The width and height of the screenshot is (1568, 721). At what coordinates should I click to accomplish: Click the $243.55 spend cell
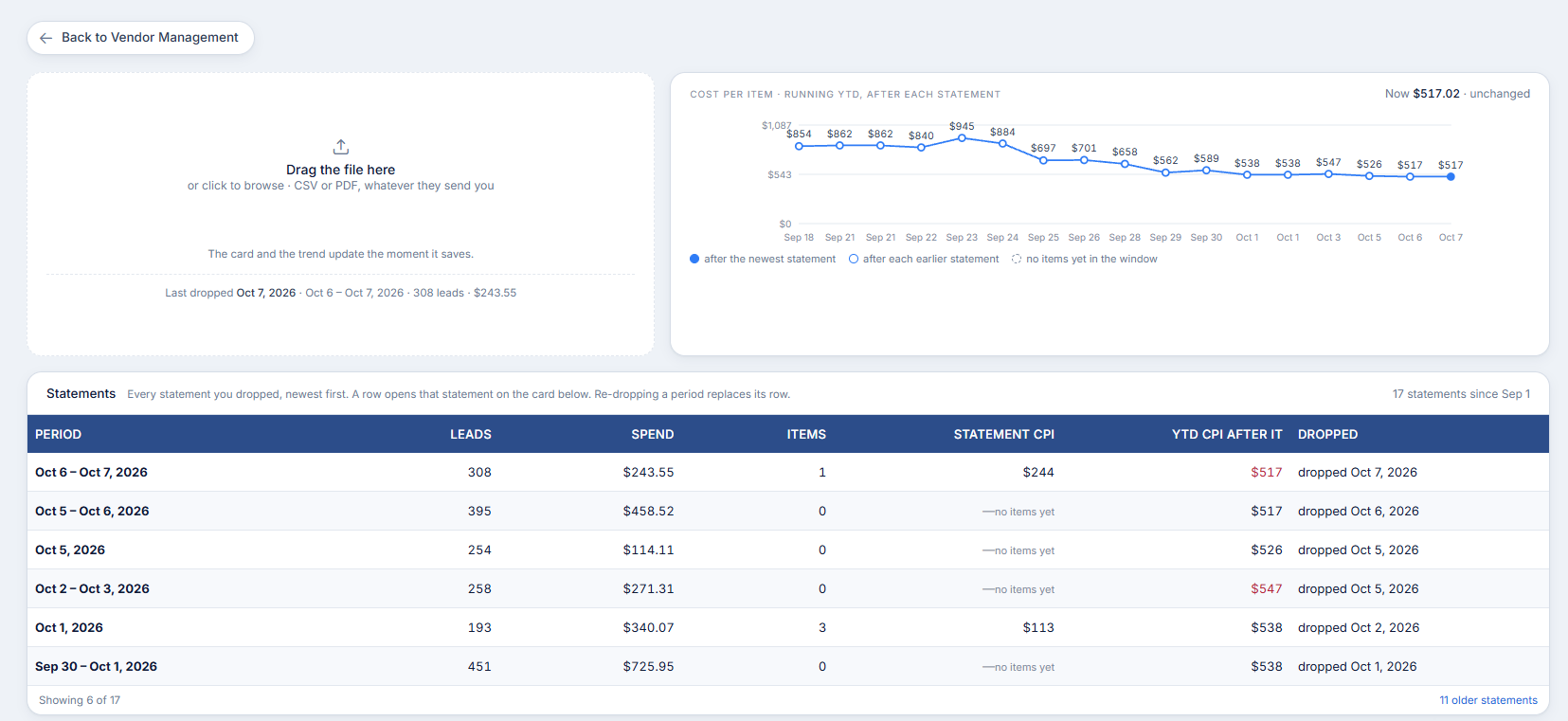[x=648, y=472]
